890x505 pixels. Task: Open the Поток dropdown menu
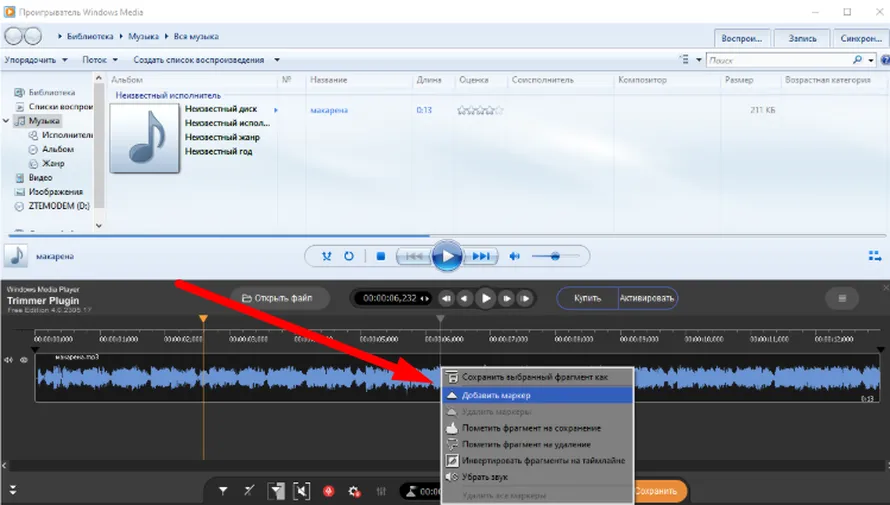(x=100, y=60)
